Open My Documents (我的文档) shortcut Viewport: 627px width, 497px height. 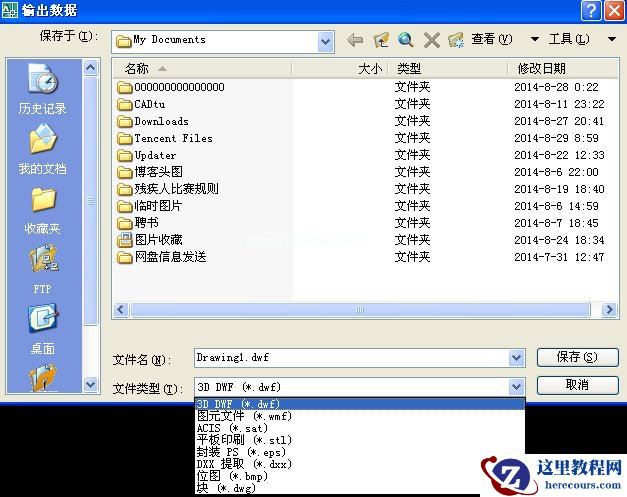pos(43,149)
